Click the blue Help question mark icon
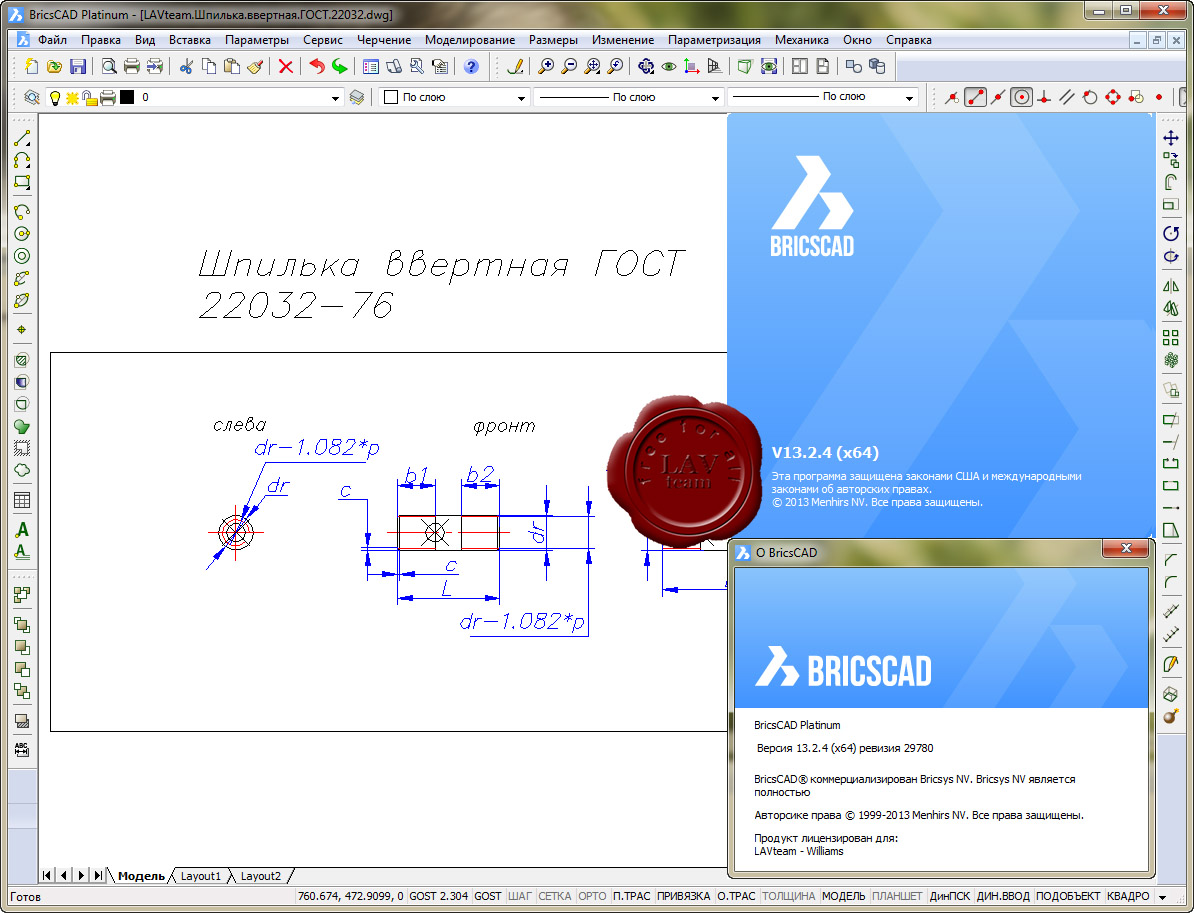The width and height of the screenshot is (1194, 913). pos(471,66)
